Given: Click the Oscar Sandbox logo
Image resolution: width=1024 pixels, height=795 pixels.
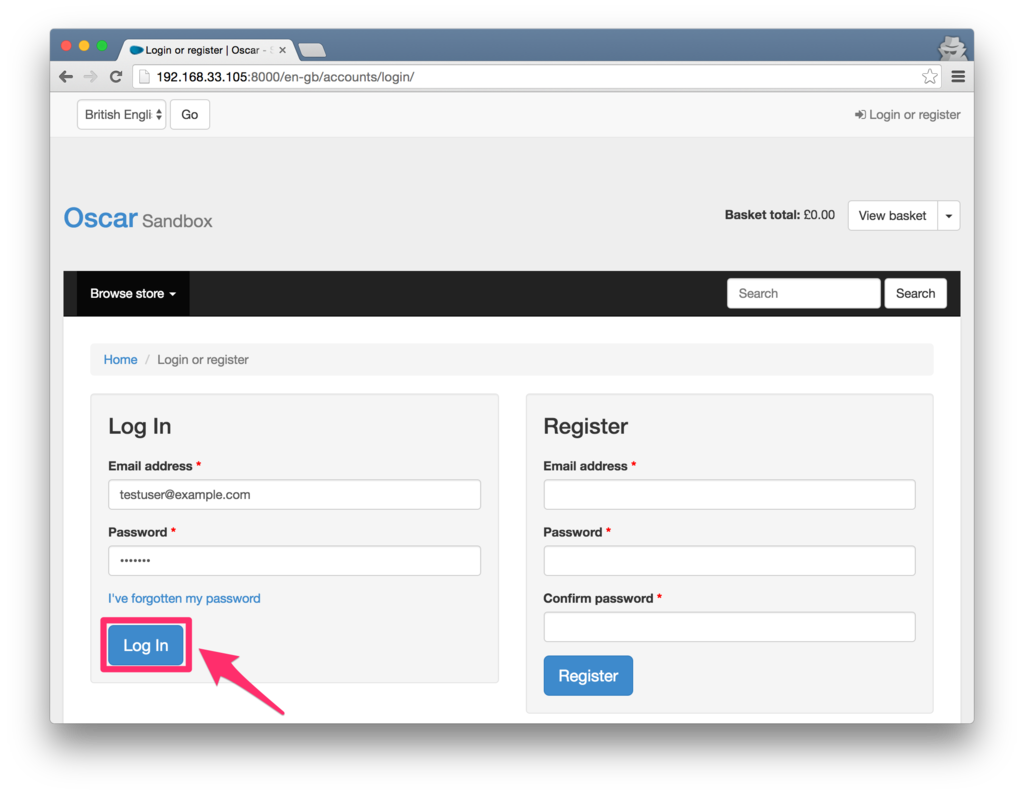Looking at the screenshot, I should point(138,218).
